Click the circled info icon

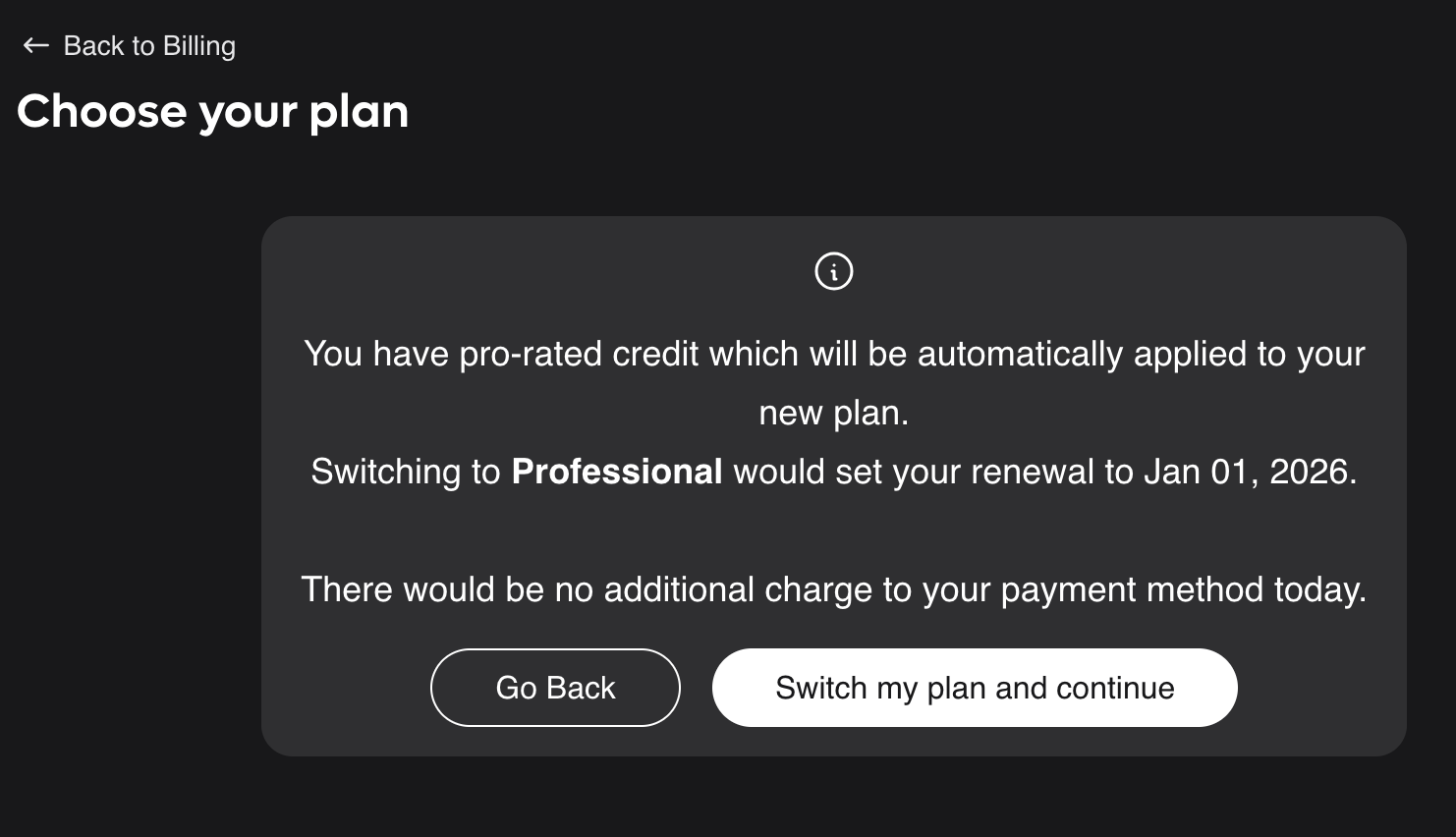point(834,271)
